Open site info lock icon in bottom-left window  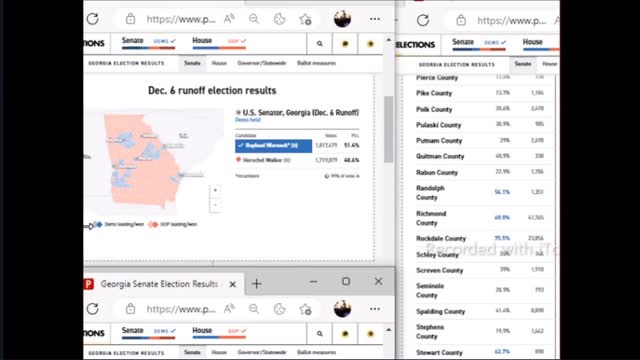(130, 309)
